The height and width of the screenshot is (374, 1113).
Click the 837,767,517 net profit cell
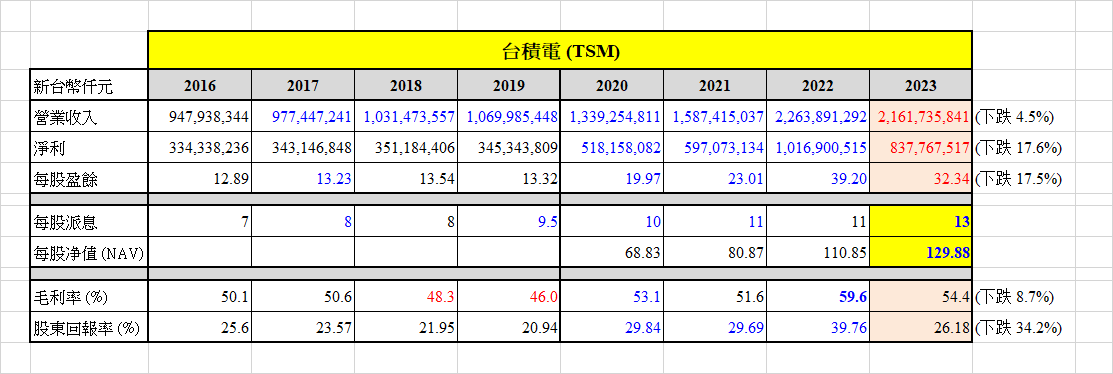tap(920, 148)
